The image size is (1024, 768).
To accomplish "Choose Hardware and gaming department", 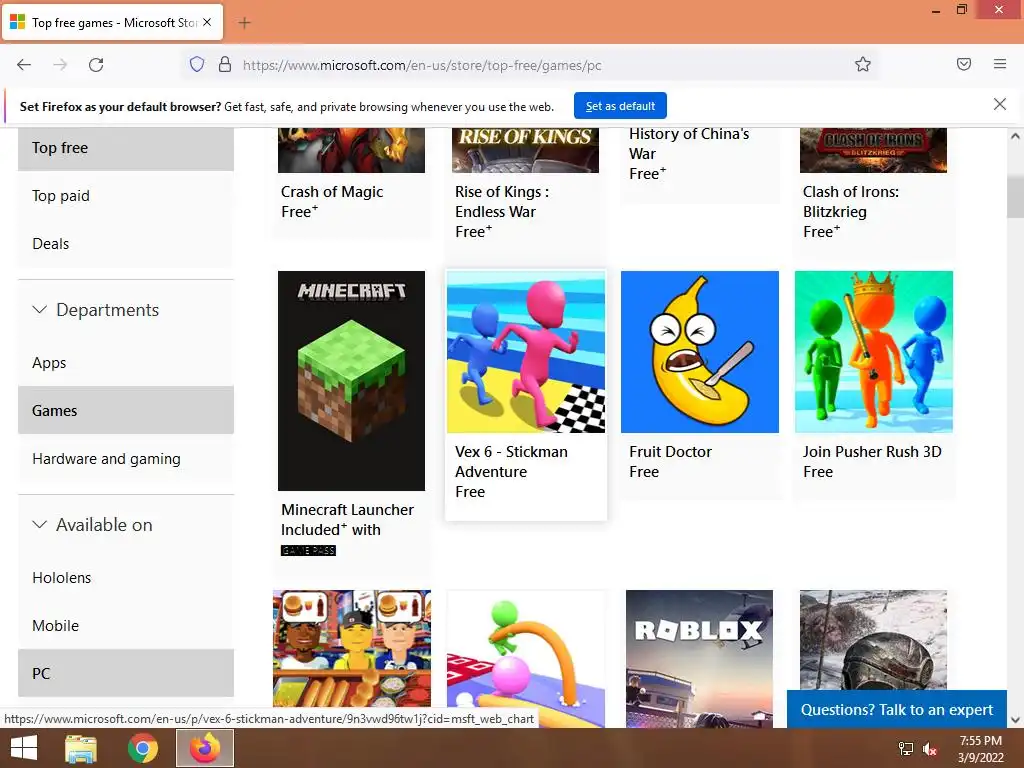I will point(126,459).
